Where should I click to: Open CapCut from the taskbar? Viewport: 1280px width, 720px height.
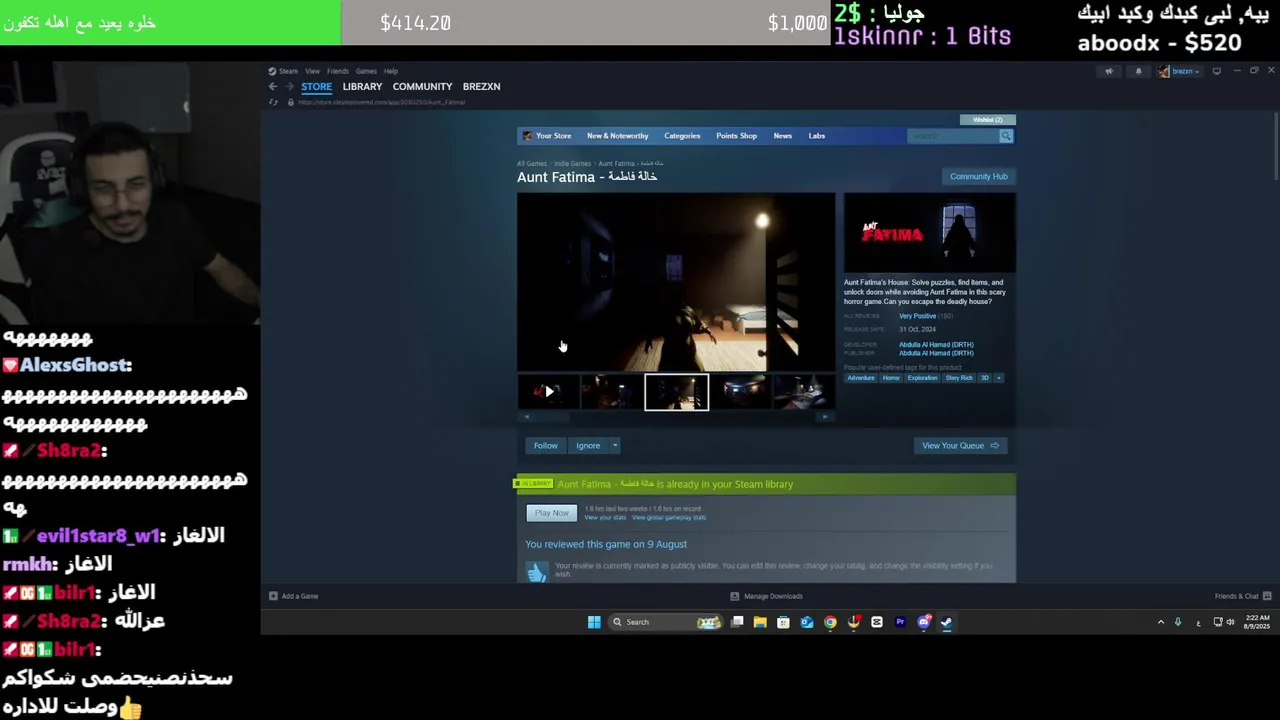(x=877, y=622)
